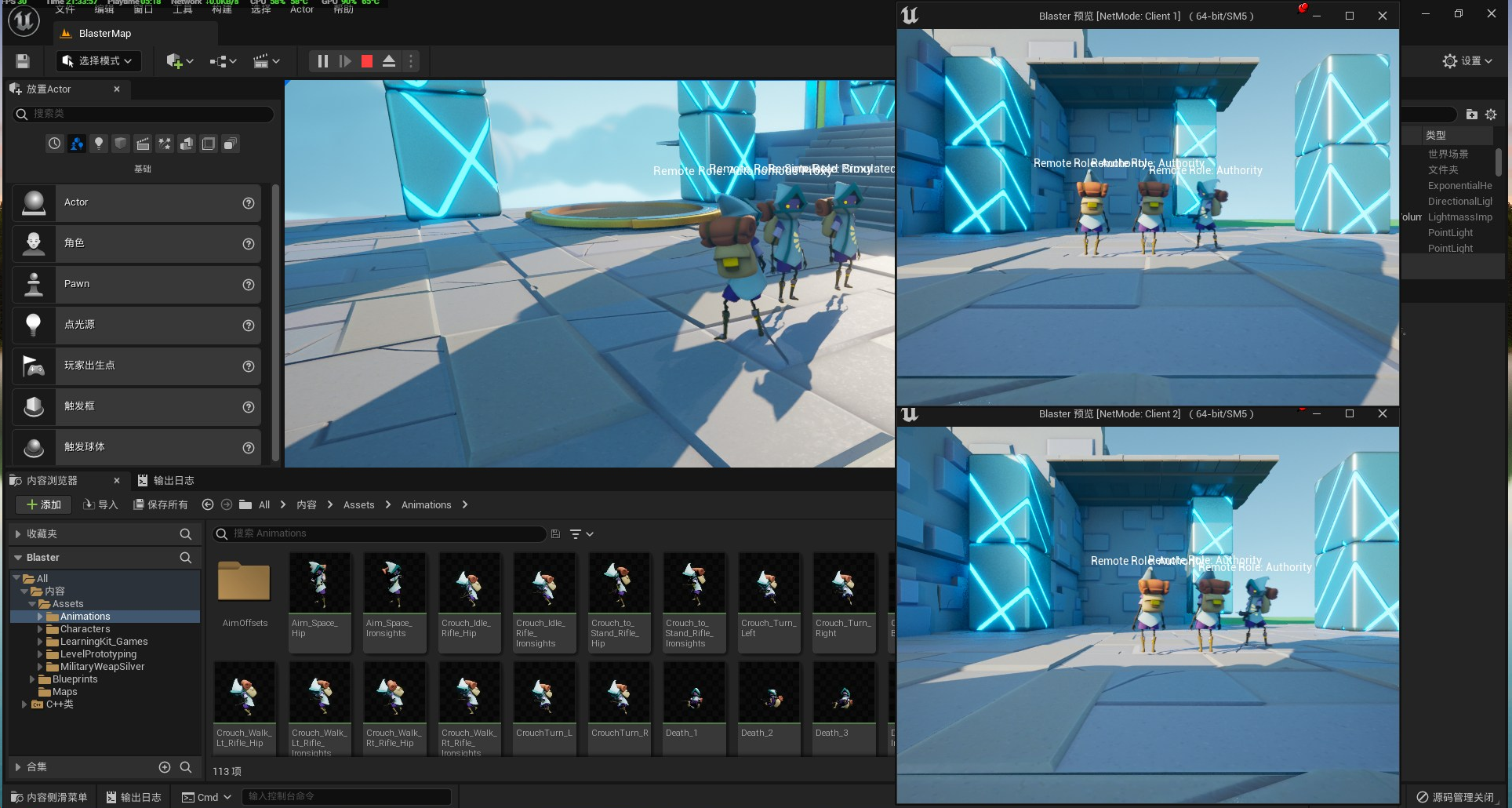Select the Geometry category icon
This screenshot has height=808, width=1512.
(187, 144)
